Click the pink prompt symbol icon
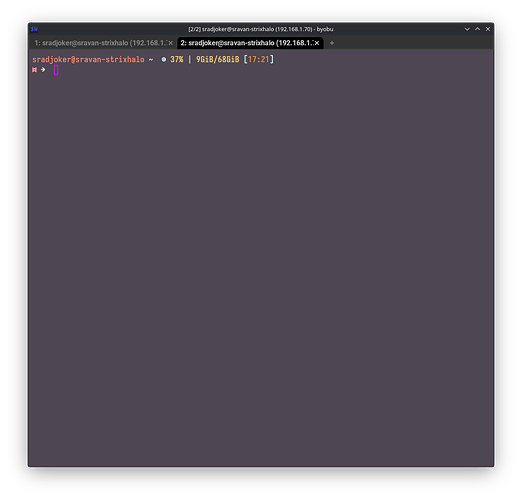This screenshot has height=500, width=522. [34, 70]
